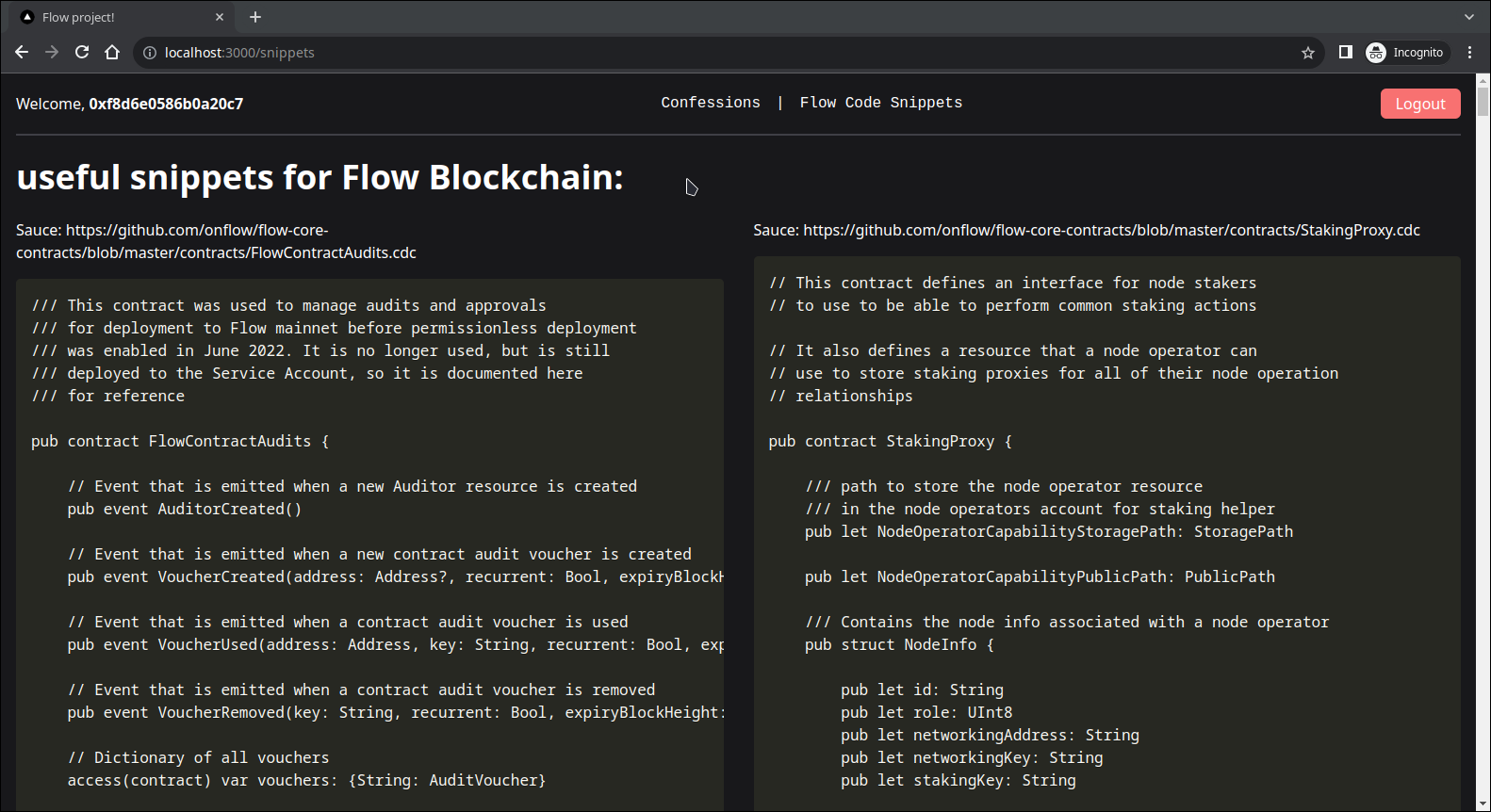Click the browser forward arrow

click(x=52, y=53)
